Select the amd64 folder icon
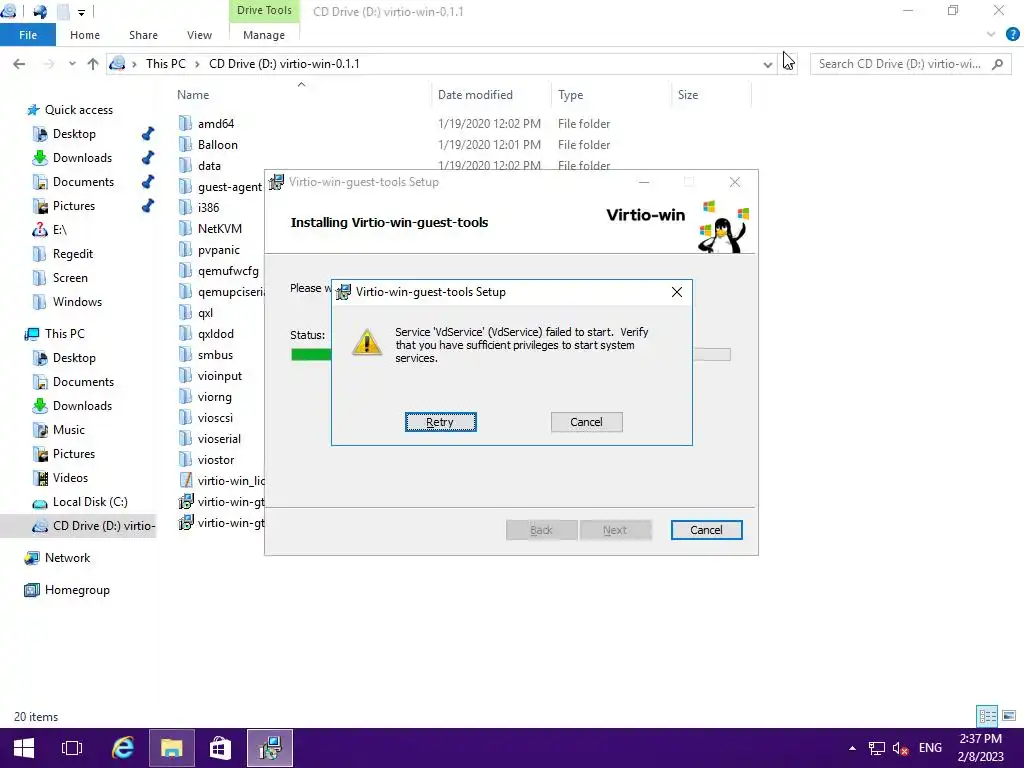 [186, 123]
